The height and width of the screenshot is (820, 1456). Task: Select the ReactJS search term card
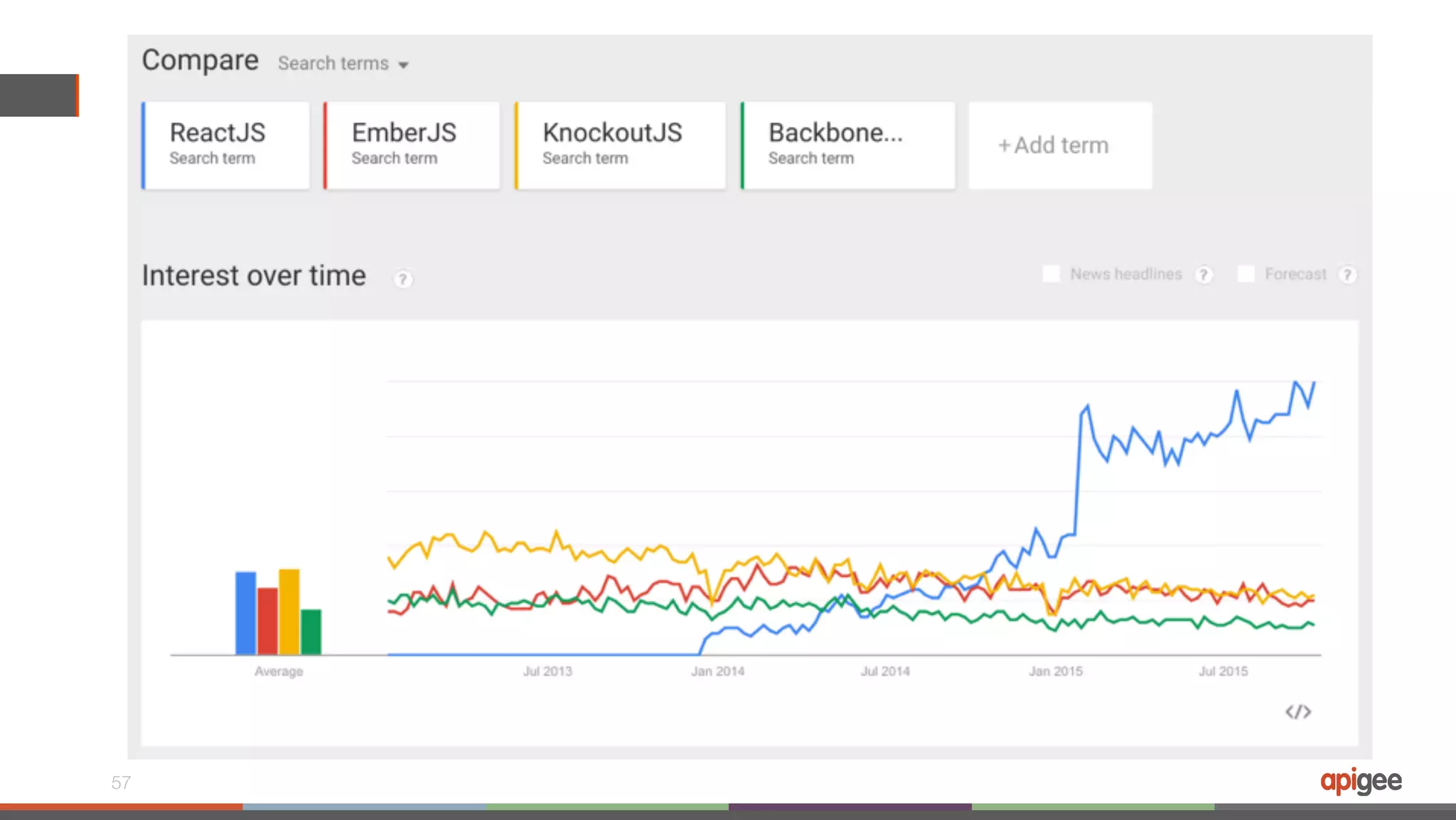click(226, 145)
